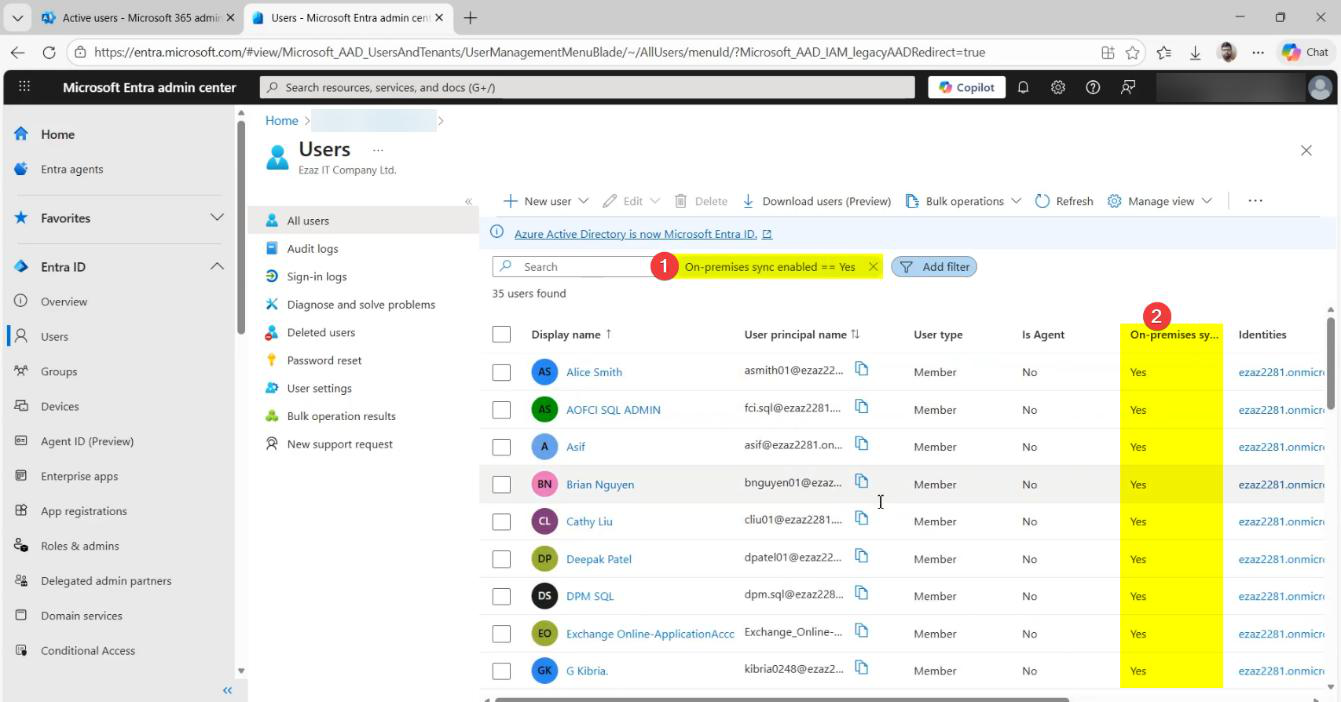Screen dimensions: 1341x702
Task: Check the AOFCI SQL ADMIN row checkbox
Action: point(502,409)
